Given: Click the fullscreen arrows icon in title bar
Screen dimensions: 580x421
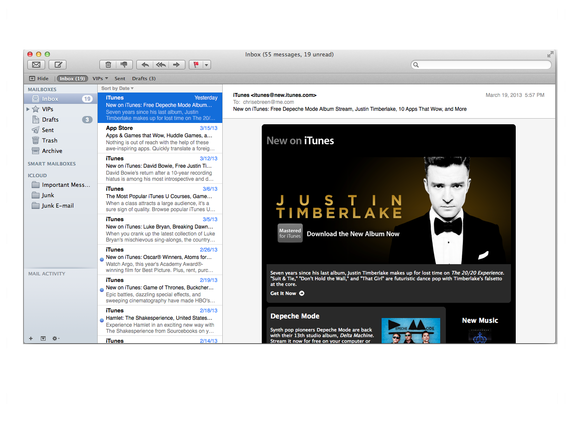Looking at the screenshot, I should coord(550,54).
